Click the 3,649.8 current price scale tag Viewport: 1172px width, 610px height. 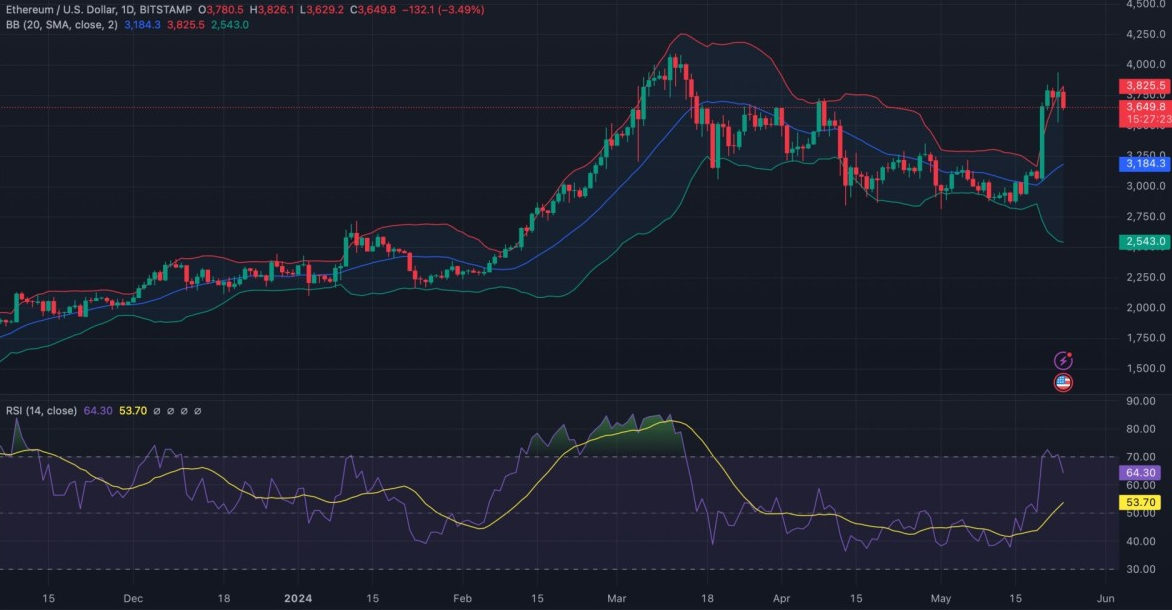[1144, 107]
